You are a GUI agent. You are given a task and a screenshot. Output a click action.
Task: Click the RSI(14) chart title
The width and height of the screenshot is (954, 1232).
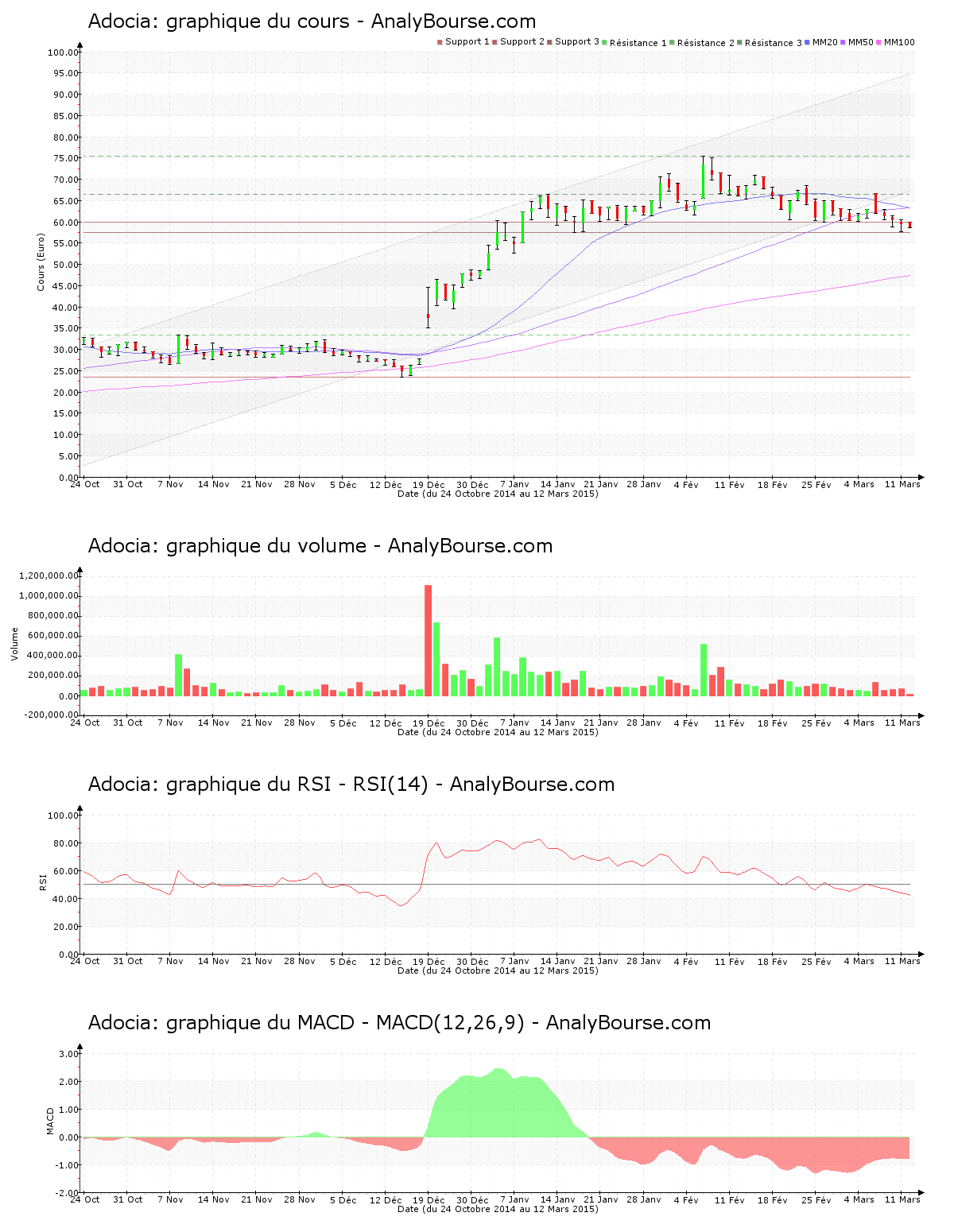tap(351, 785)
